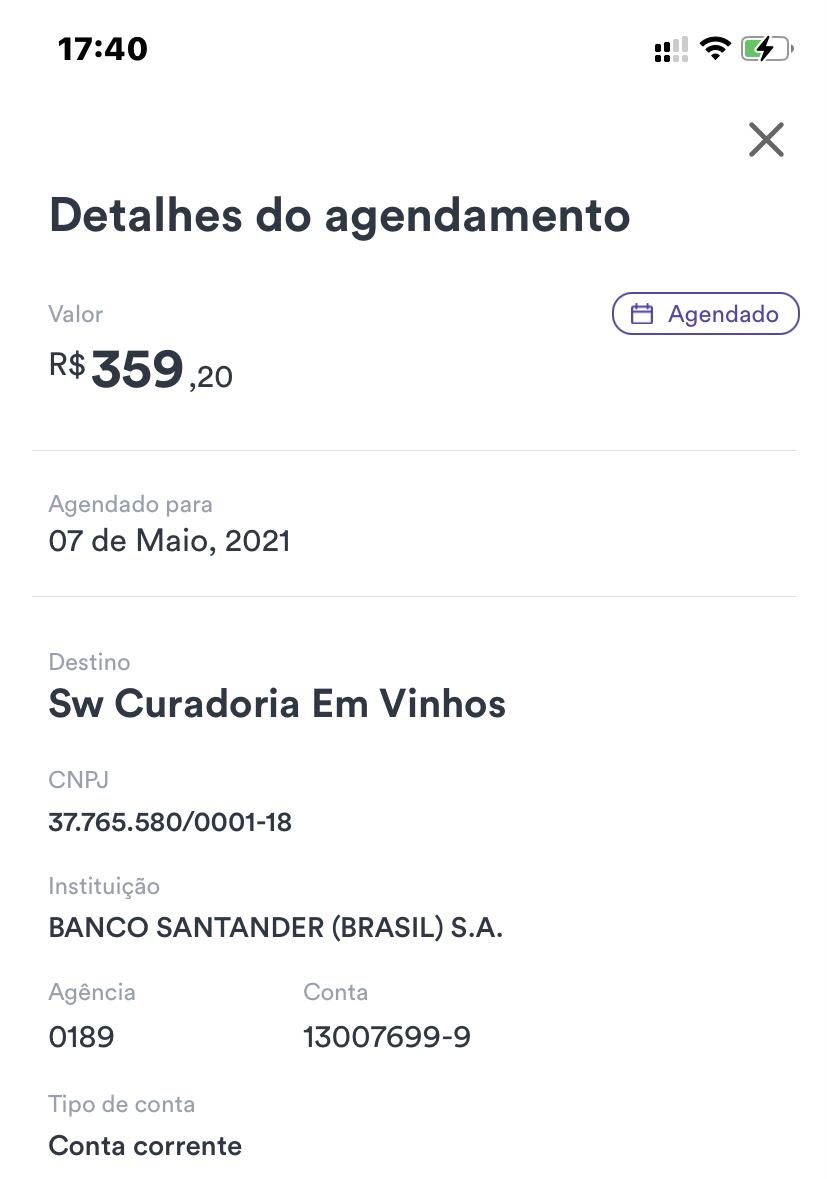Tap the cellular signal bars icon

(x=671, y=48)
